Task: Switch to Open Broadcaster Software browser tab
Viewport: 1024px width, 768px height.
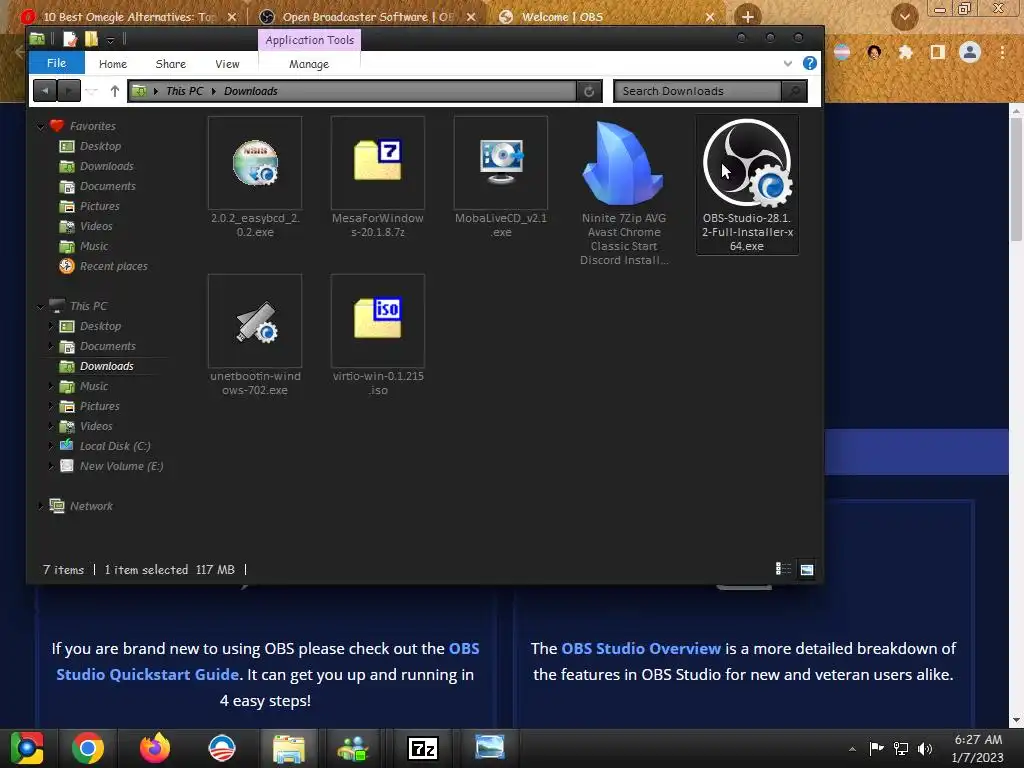Action: pyautogui.click(x=368, y=17)
